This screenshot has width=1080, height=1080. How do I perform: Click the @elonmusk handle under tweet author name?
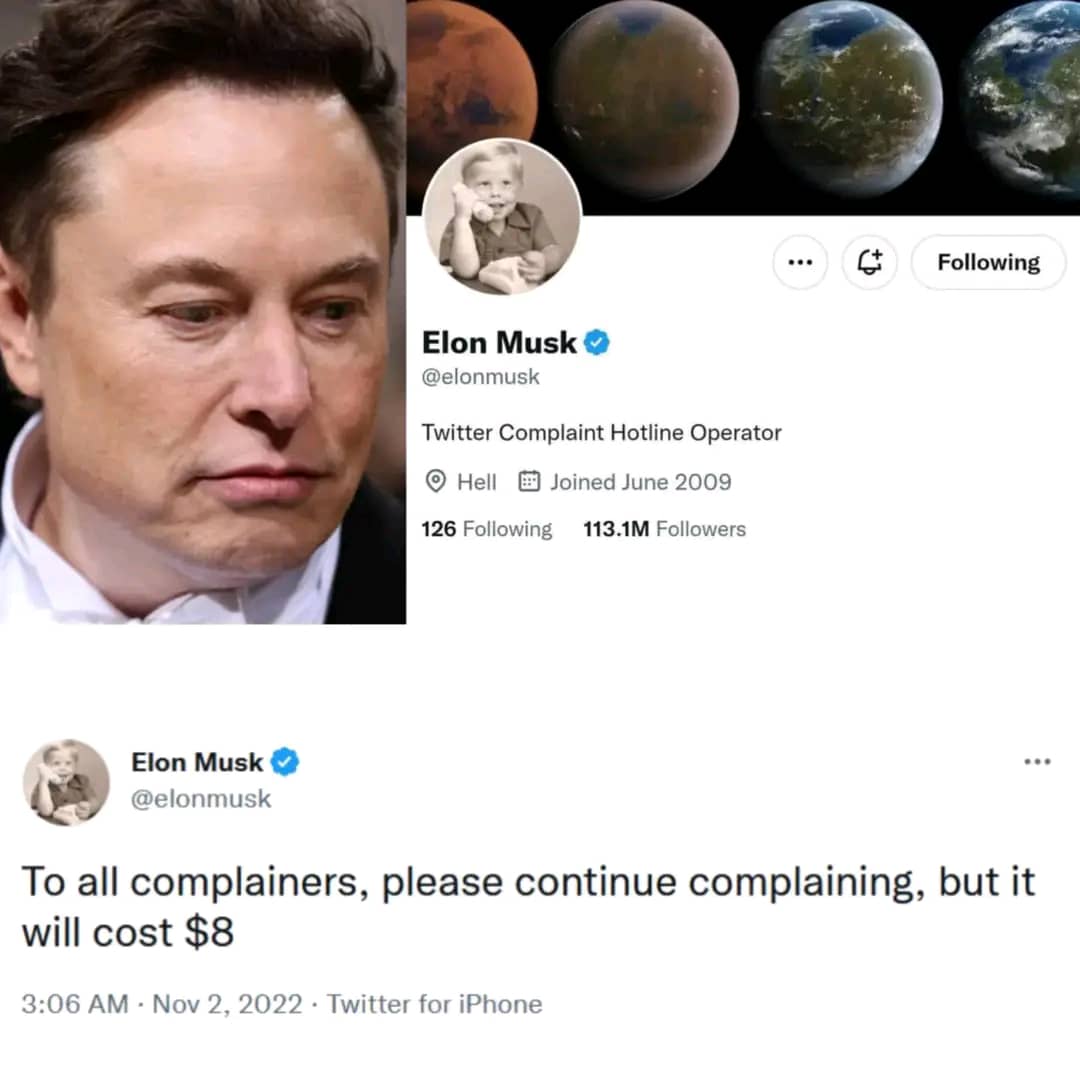click(x=201, y=799)
